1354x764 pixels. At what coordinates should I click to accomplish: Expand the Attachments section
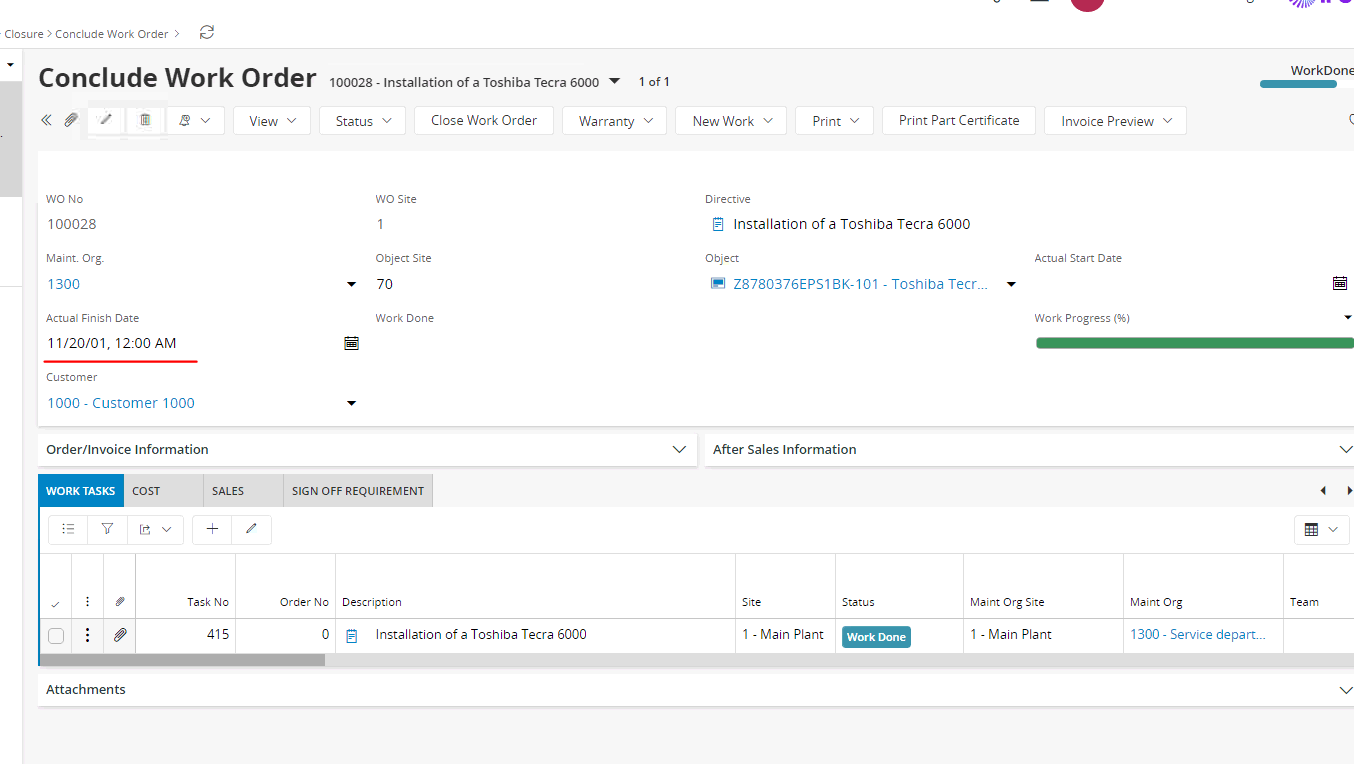[696, 690]
